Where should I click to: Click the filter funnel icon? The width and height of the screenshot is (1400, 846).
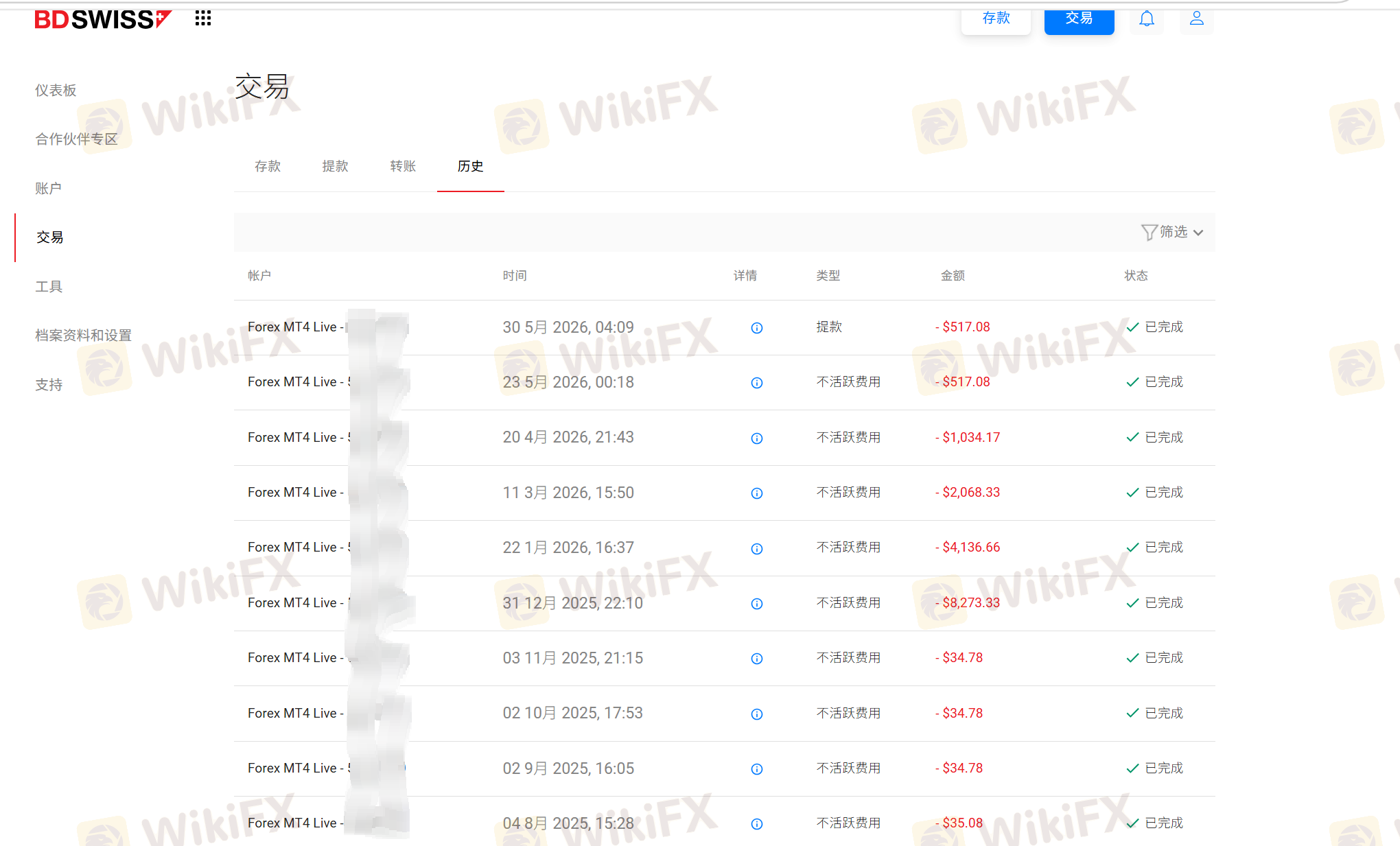pos(1149,233)
